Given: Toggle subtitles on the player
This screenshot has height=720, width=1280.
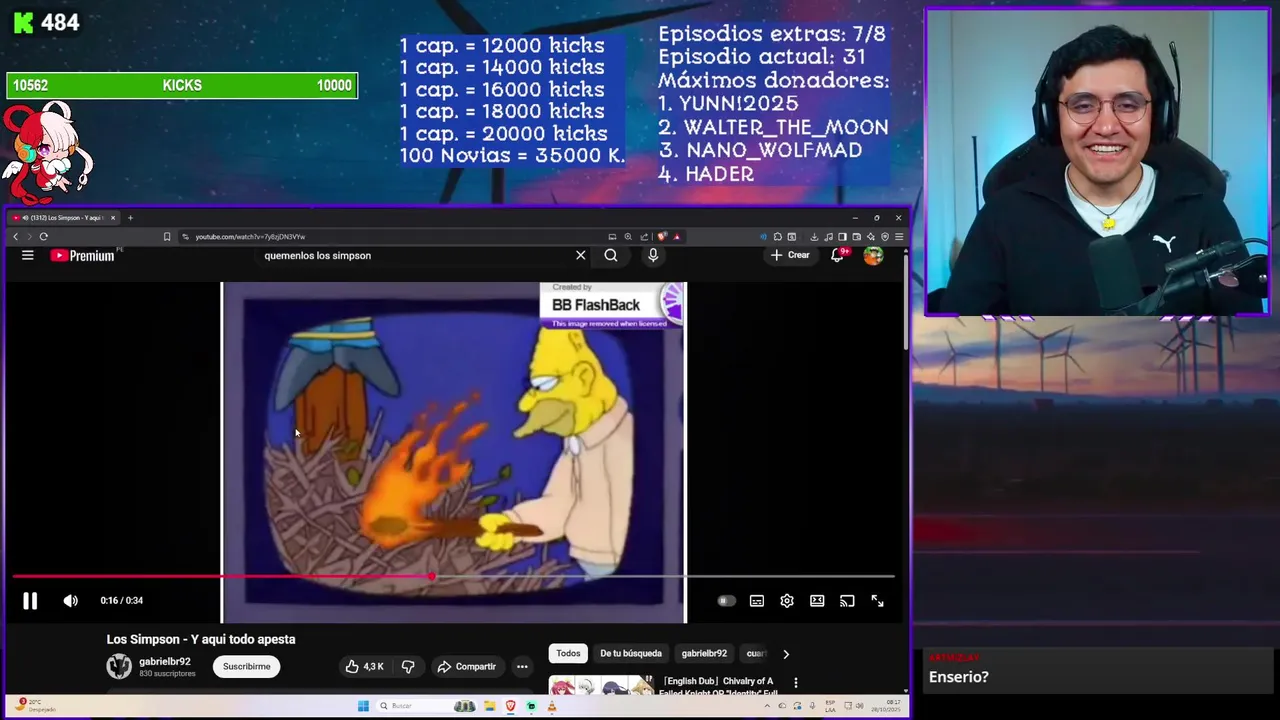Looking at the screenshot, I should tap(757, 601).
